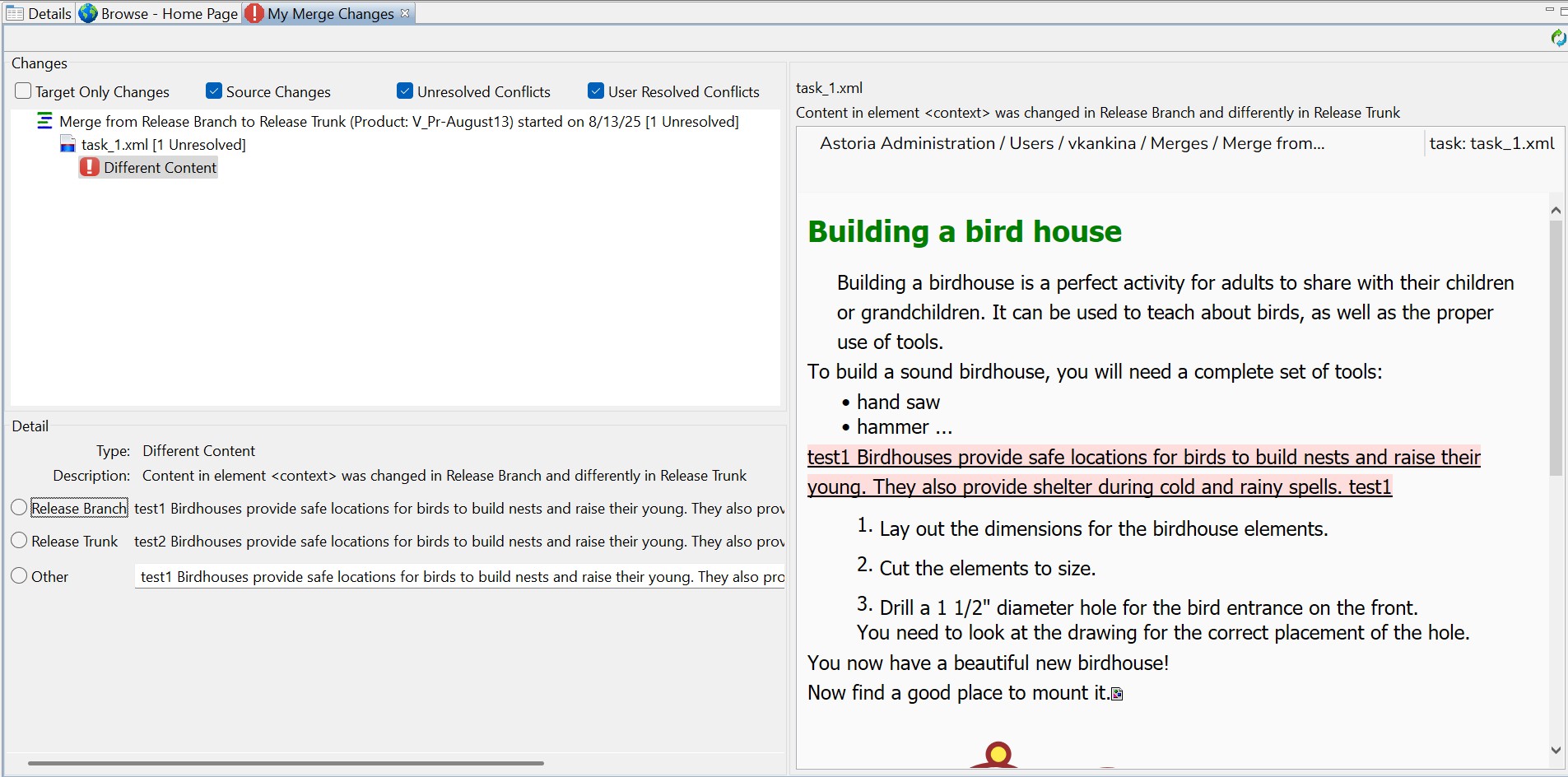Enable Target Only Changes checkbox

point(23,91)
